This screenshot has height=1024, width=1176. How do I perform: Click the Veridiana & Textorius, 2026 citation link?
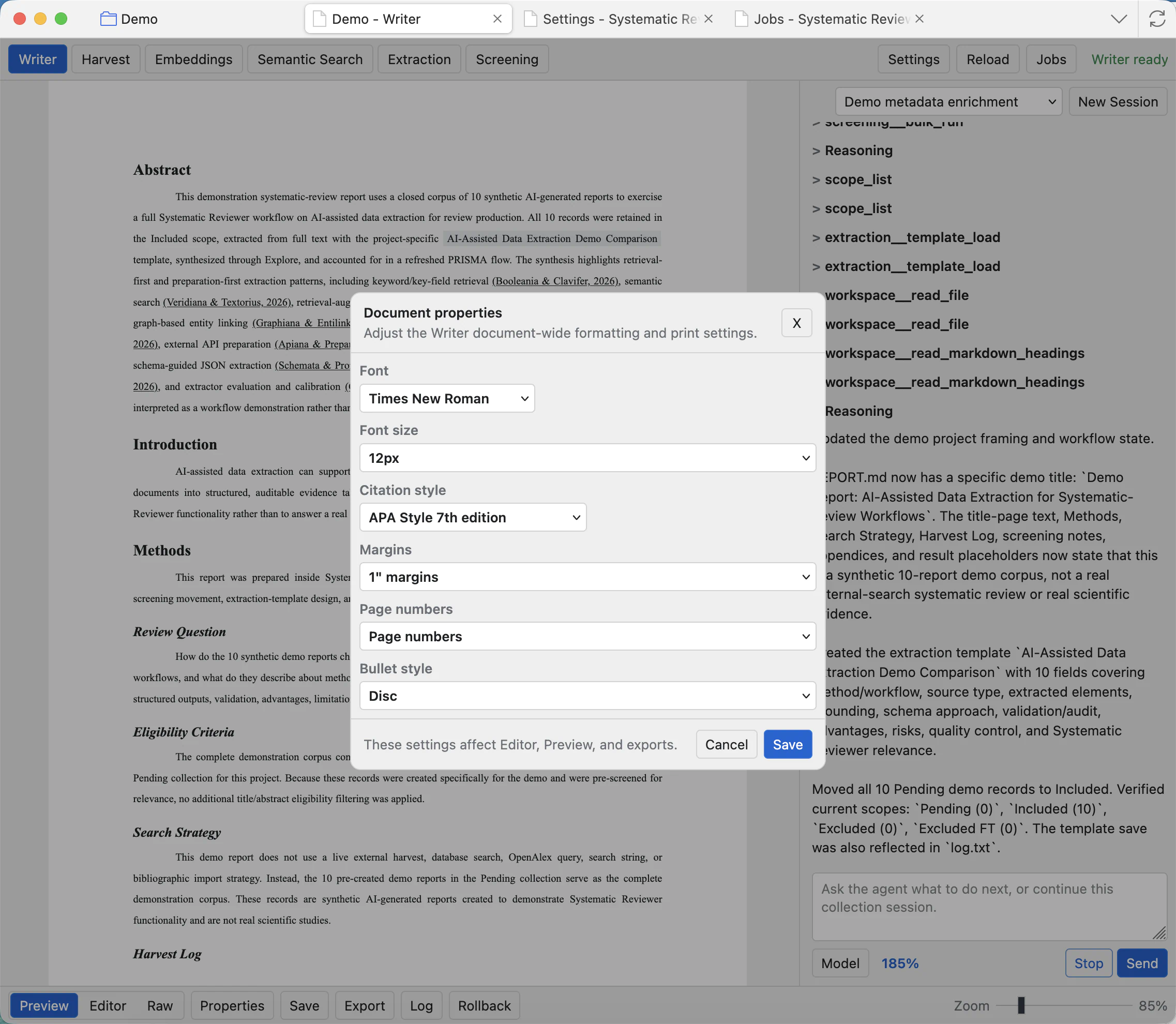click(228, 302)
